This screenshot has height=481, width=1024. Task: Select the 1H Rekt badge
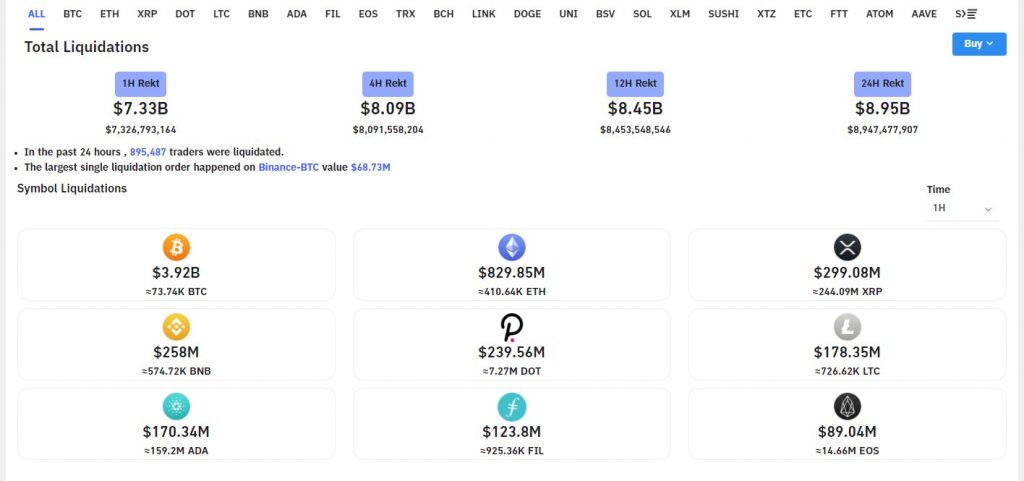[140, 84]
